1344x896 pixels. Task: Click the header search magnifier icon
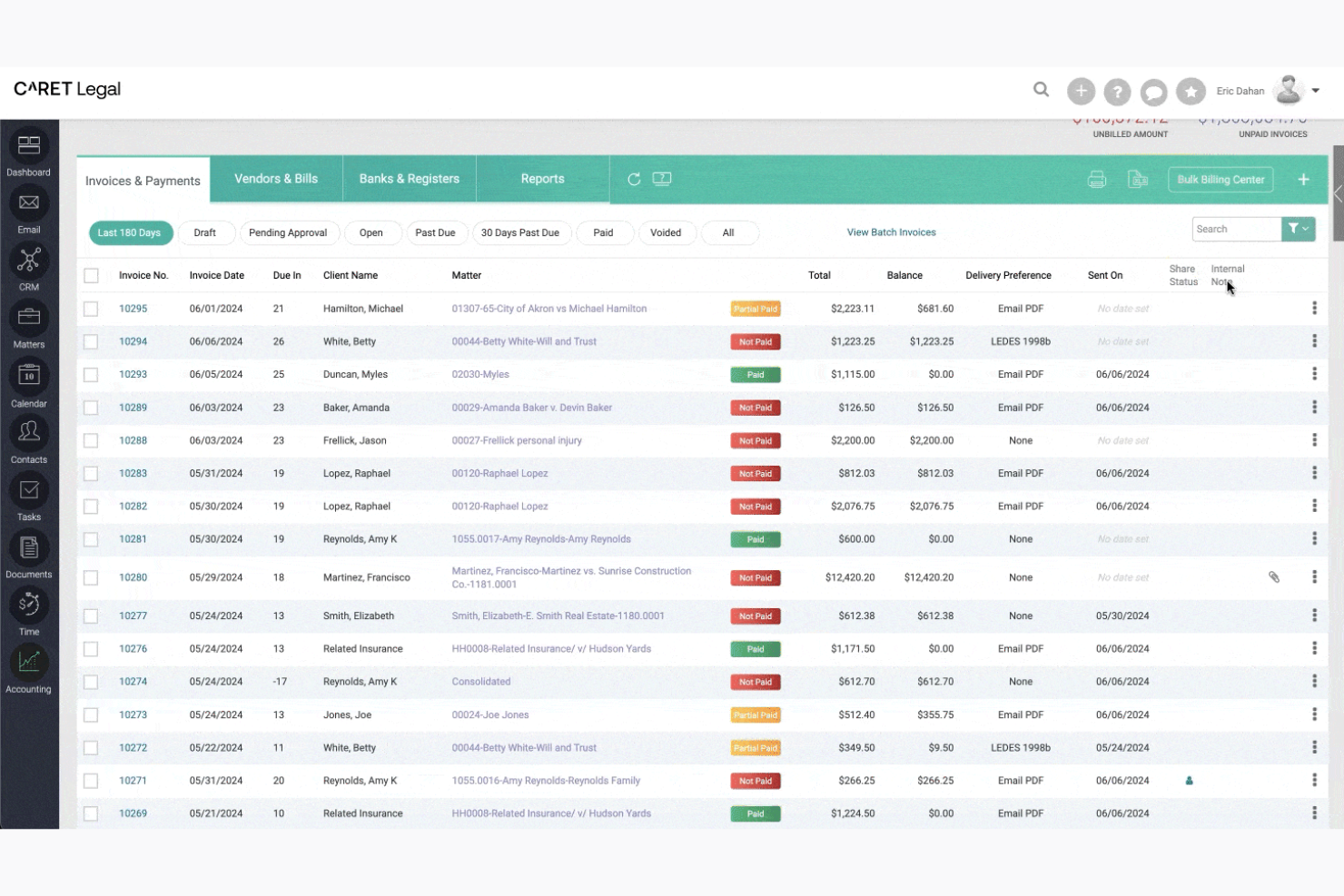coord(1042,90)
